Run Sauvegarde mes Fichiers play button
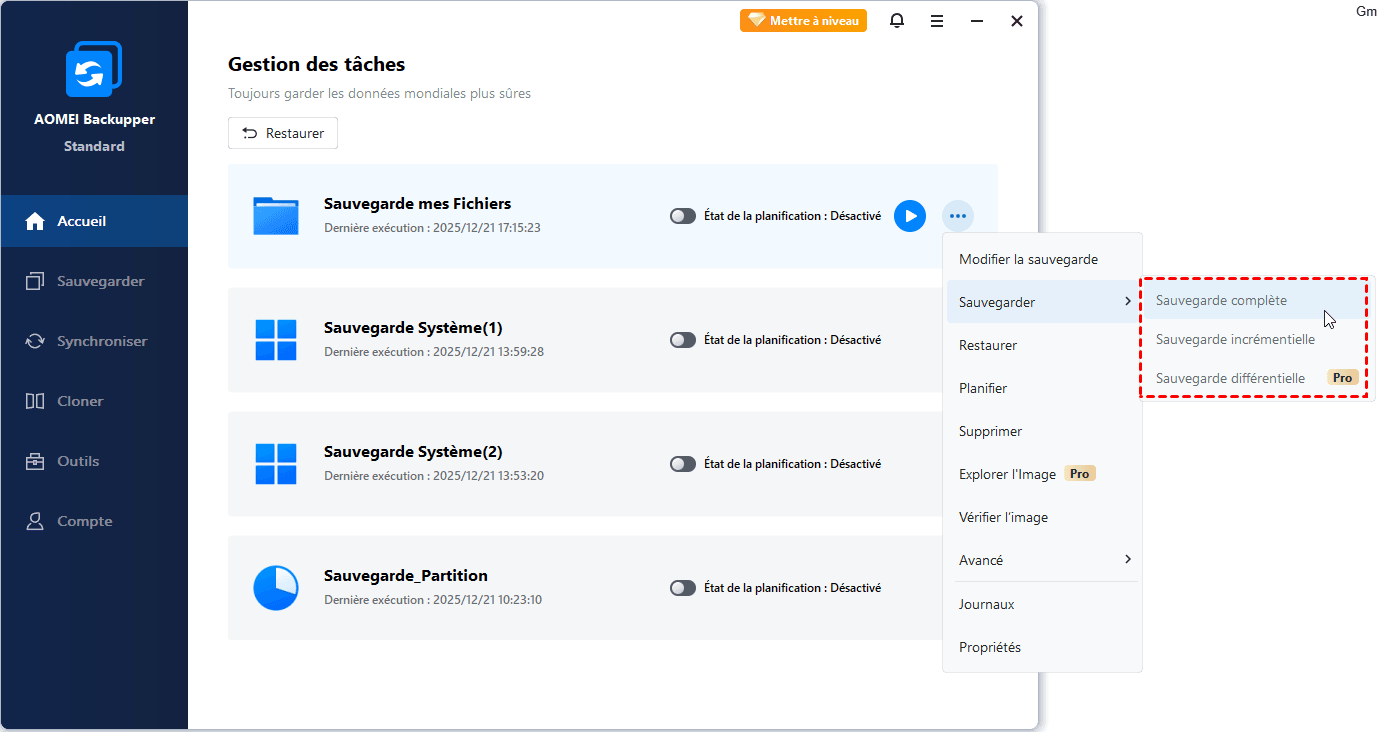 (909, 216)
